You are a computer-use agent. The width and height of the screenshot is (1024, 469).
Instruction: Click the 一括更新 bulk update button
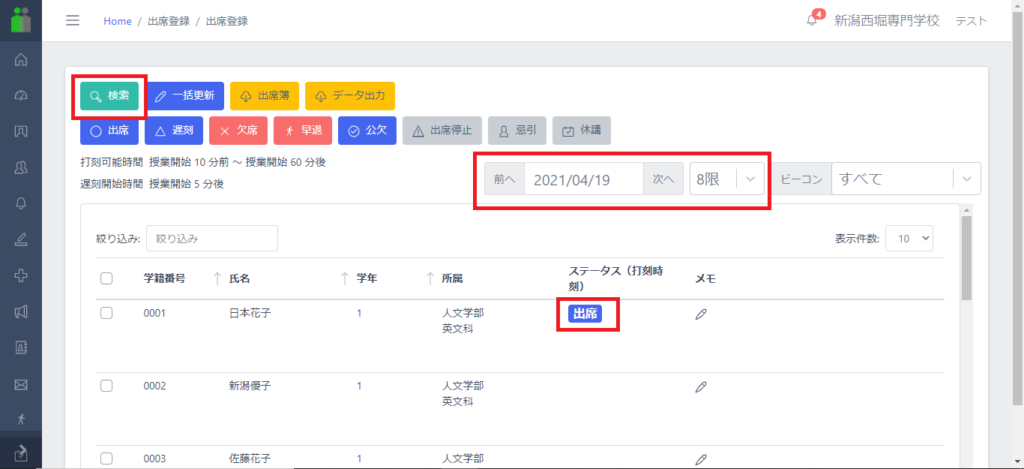click(185, 95)
